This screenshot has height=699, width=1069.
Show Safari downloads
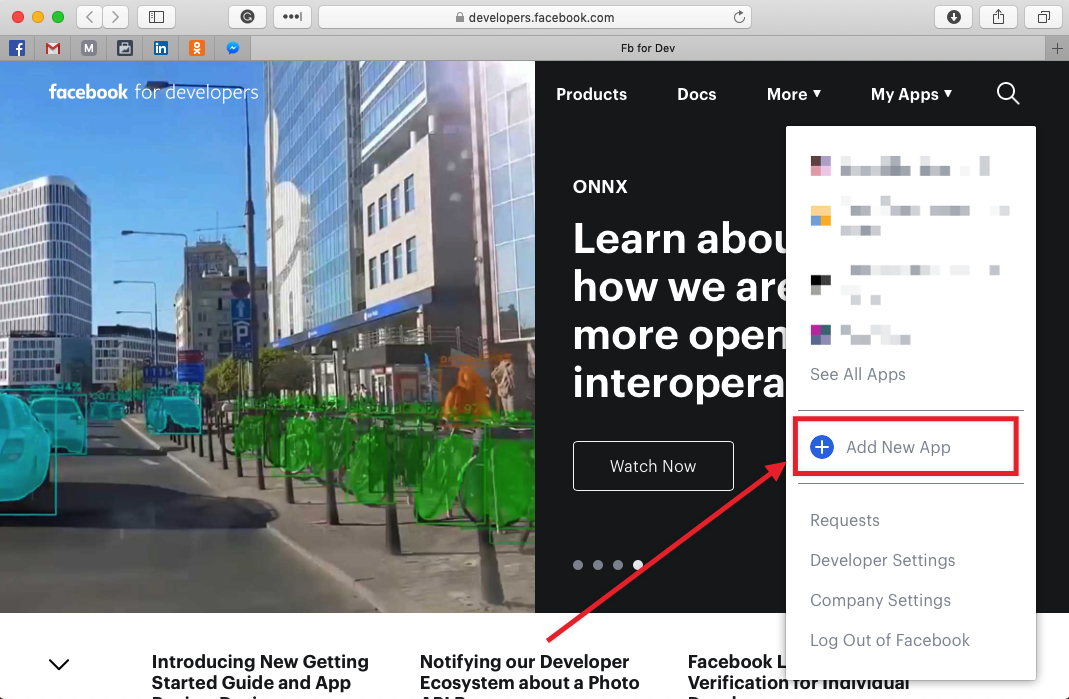coord(954,17)
